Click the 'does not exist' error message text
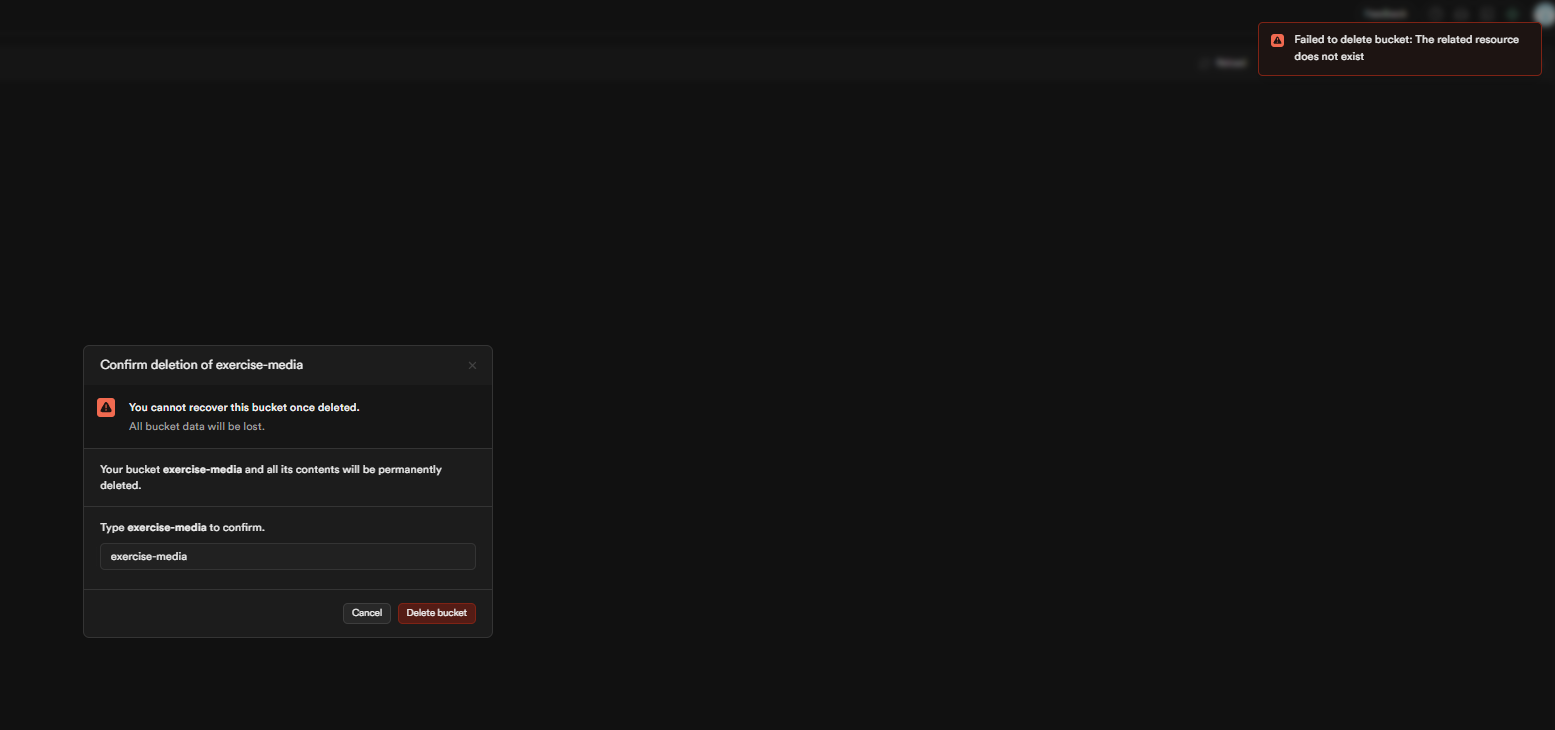 [x=1329, y=57]
